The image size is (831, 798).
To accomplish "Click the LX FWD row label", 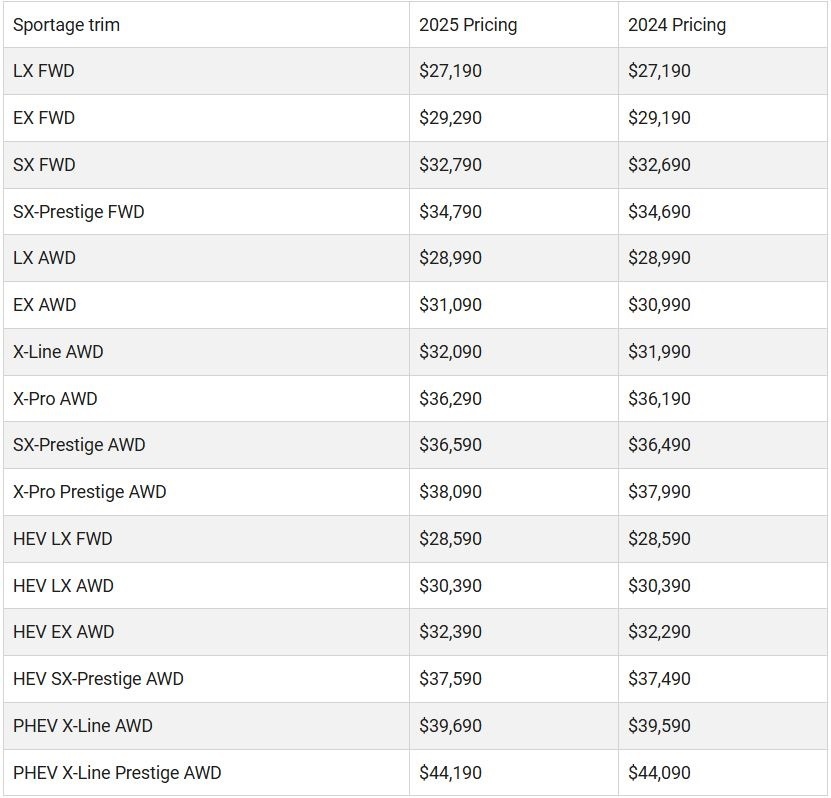I will 43,71.
